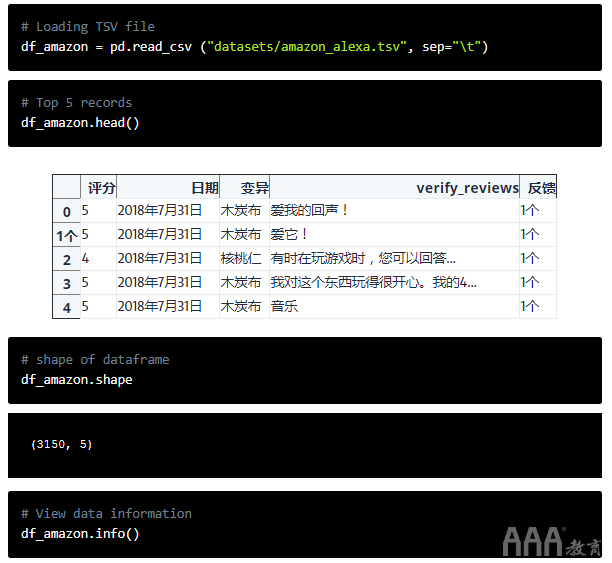Image resolution: width=612 pixels, height=563 pixels.
Task: Click the '# Top 5 records' comment
Action: tap(76, 103)
